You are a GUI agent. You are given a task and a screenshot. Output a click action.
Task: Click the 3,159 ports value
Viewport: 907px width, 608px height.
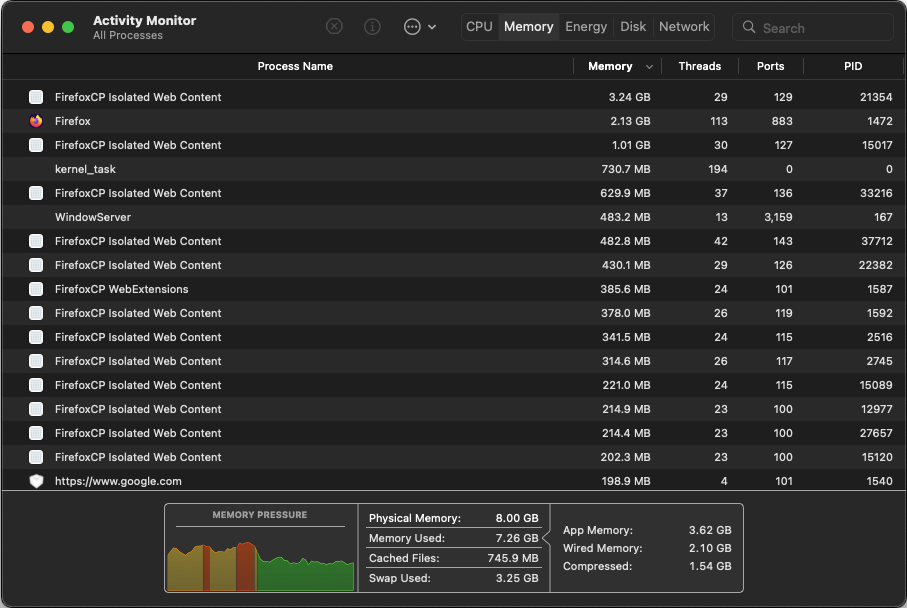pos(778,217)
